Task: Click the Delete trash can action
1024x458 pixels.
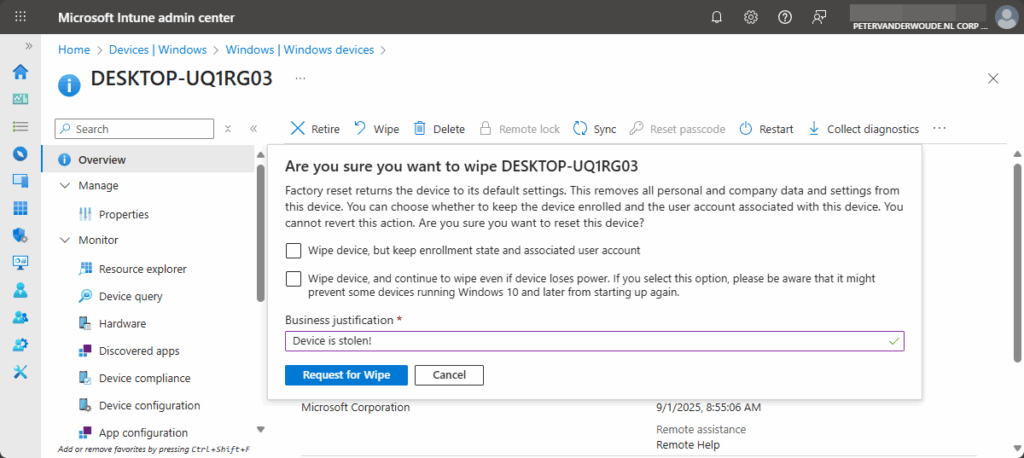Action: tap(439, 129)
